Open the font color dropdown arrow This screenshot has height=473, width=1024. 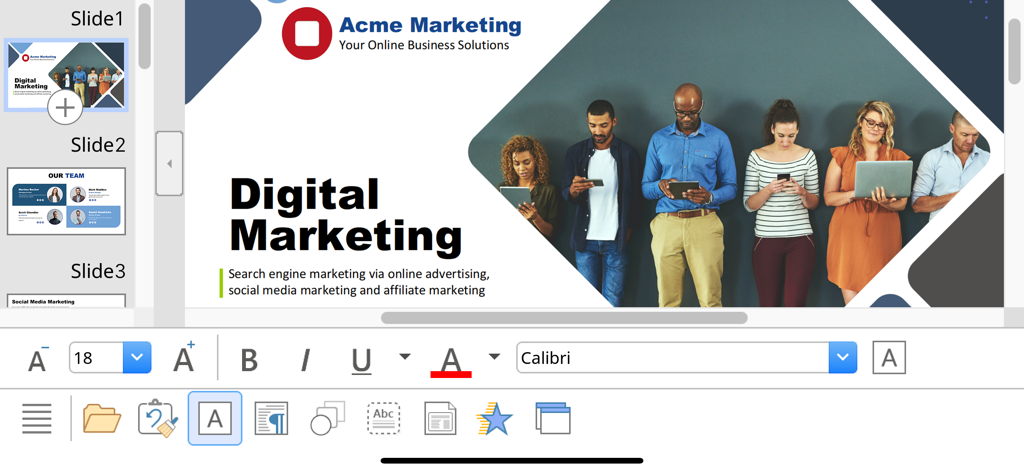point(494,357)
